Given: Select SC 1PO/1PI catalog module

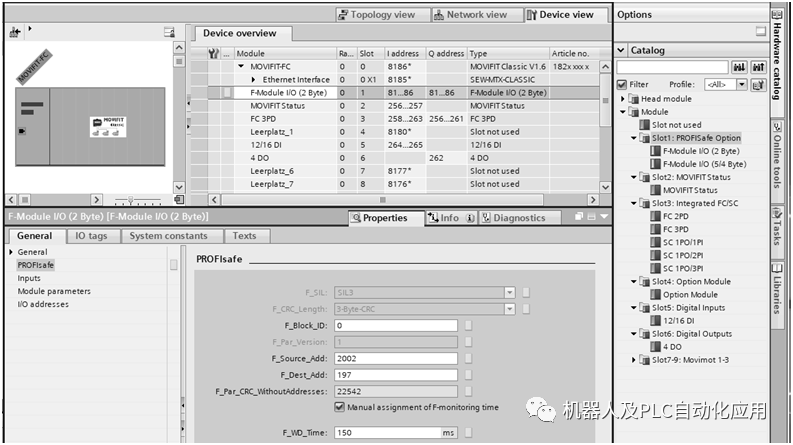Looking at the screenshot, I should tap(683, 243).
